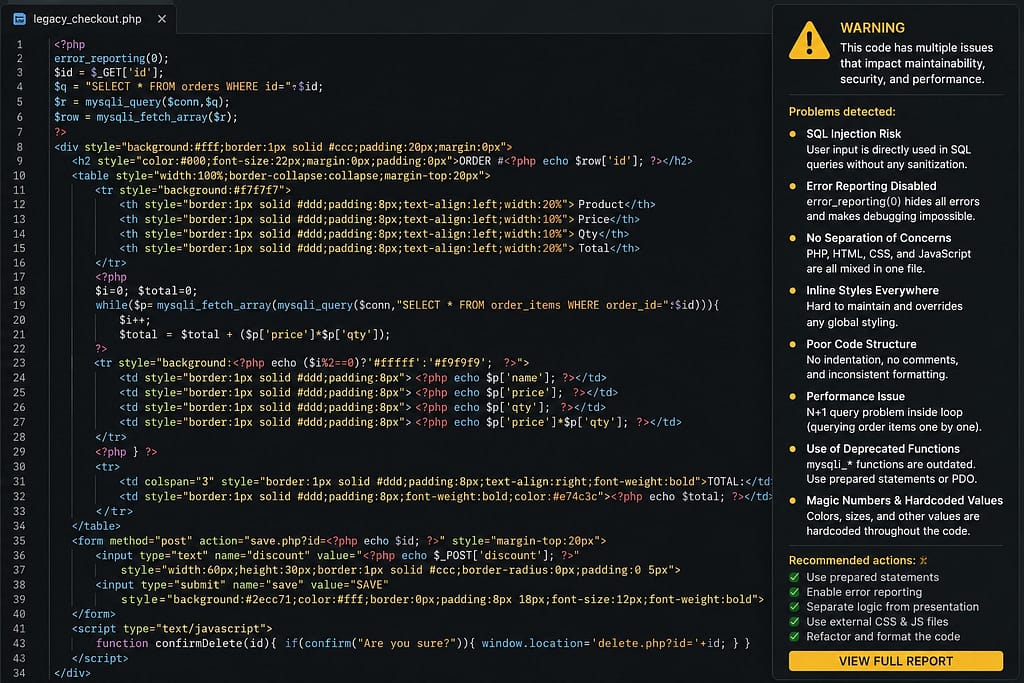Click the yellow warning triangle icon
The width and height of the screenshot is (1024, 683).
tap(809, 40)
